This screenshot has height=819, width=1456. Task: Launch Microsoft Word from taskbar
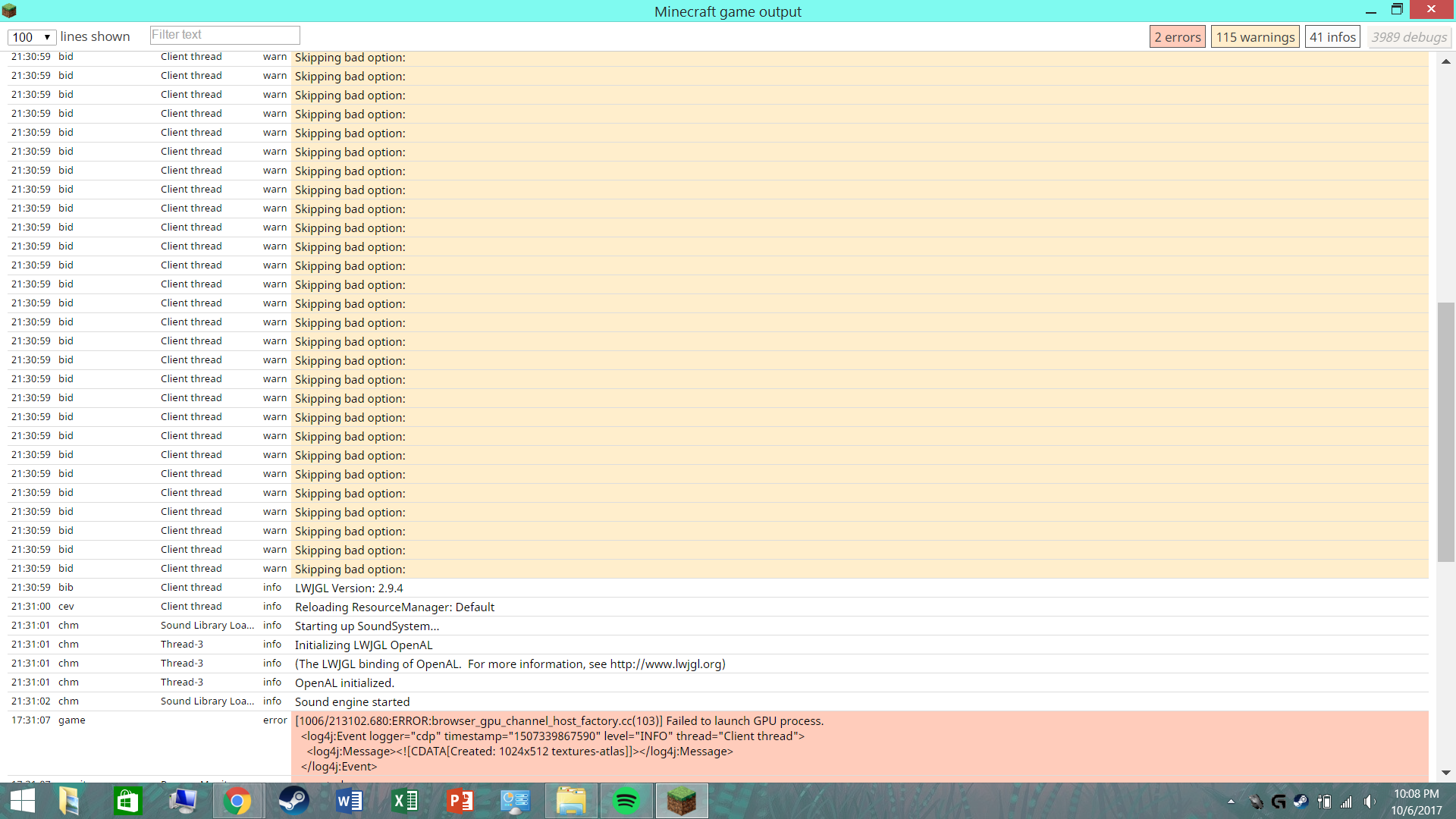pyautogui.click(x=349, y=801)
